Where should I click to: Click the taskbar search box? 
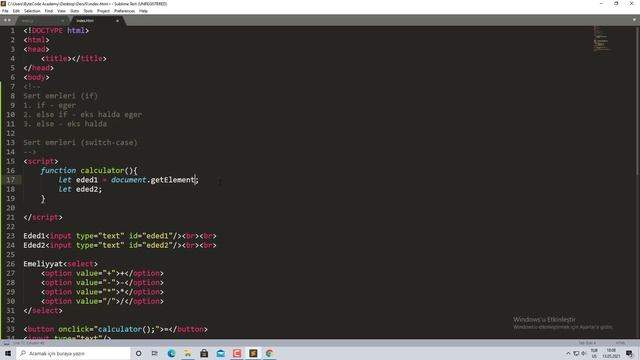point(73,353)
